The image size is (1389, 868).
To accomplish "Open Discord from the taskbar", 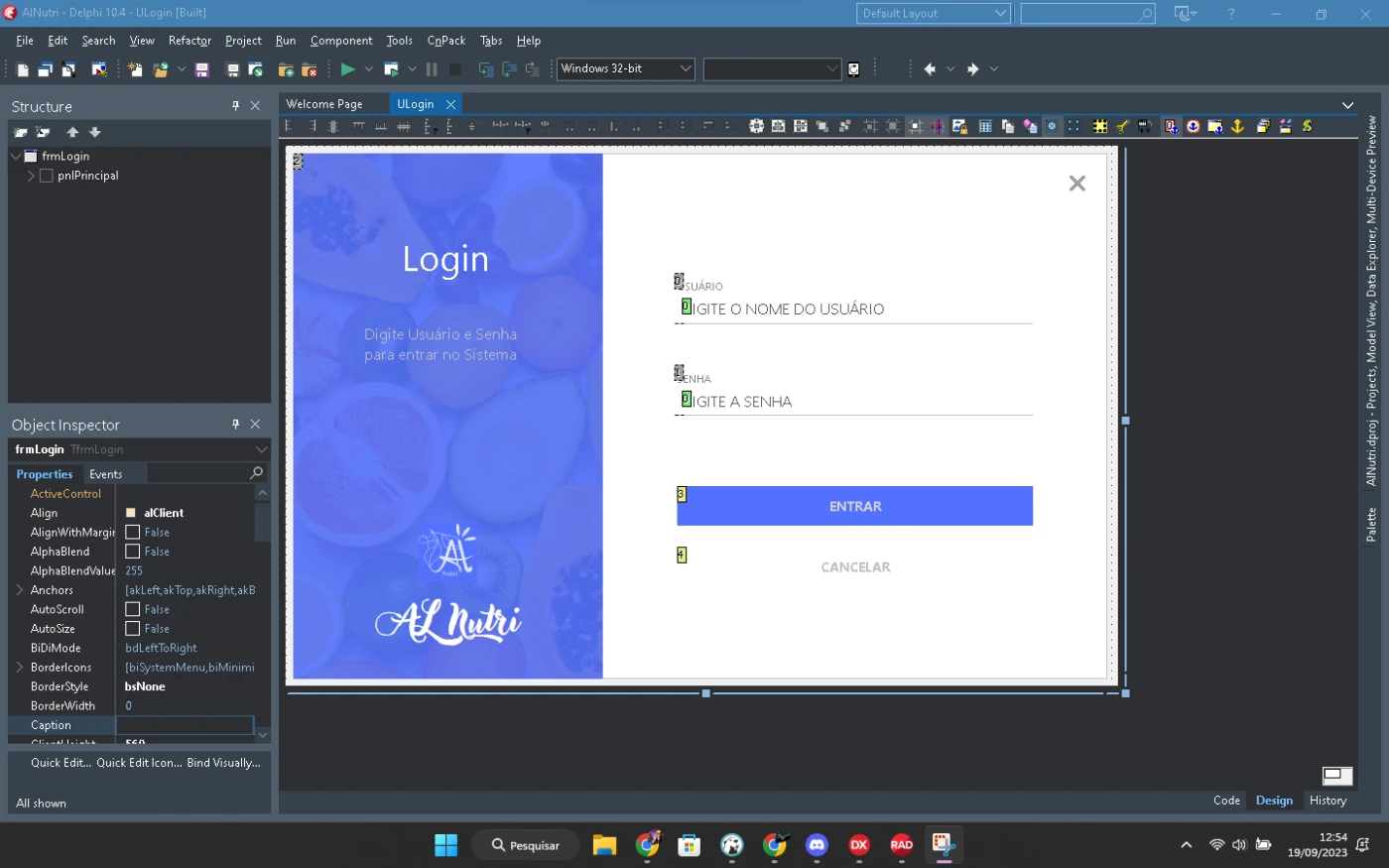I will click(x=817, y=845).
